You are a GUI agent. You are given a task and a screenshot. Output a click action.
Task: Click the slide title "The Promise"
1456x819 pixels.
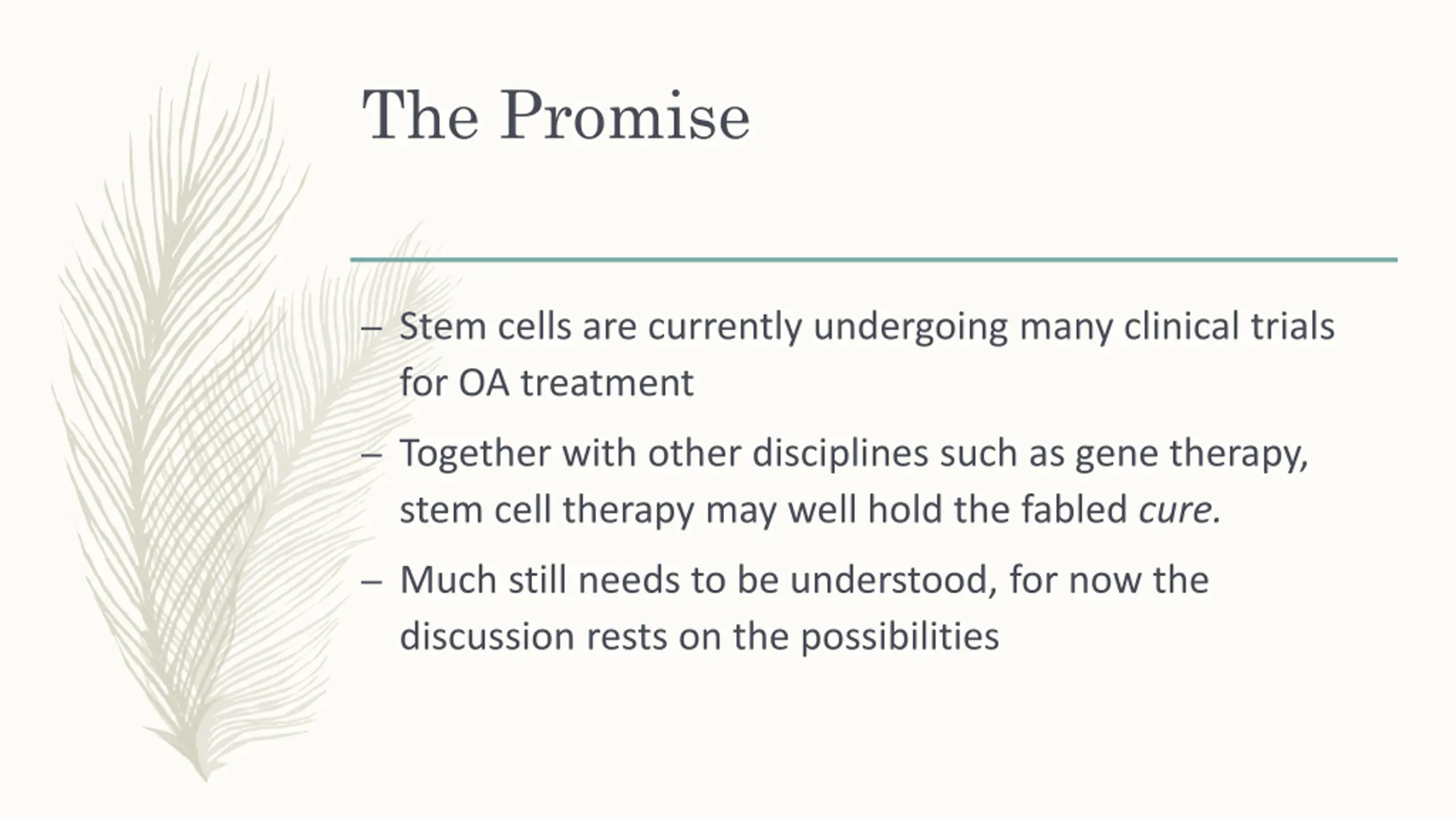(556, 116)
